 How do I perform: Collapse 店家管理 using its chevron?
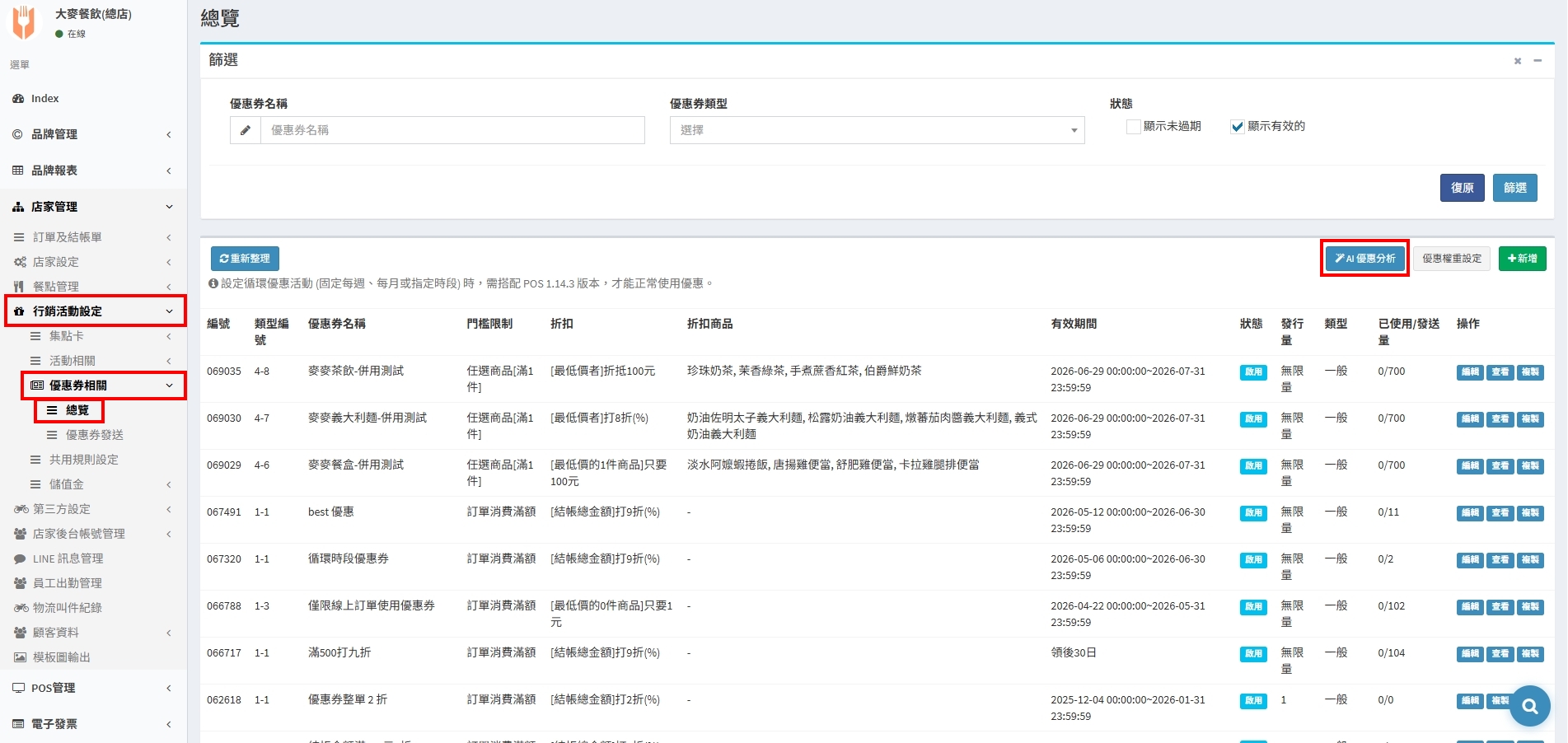pos(169,207)
